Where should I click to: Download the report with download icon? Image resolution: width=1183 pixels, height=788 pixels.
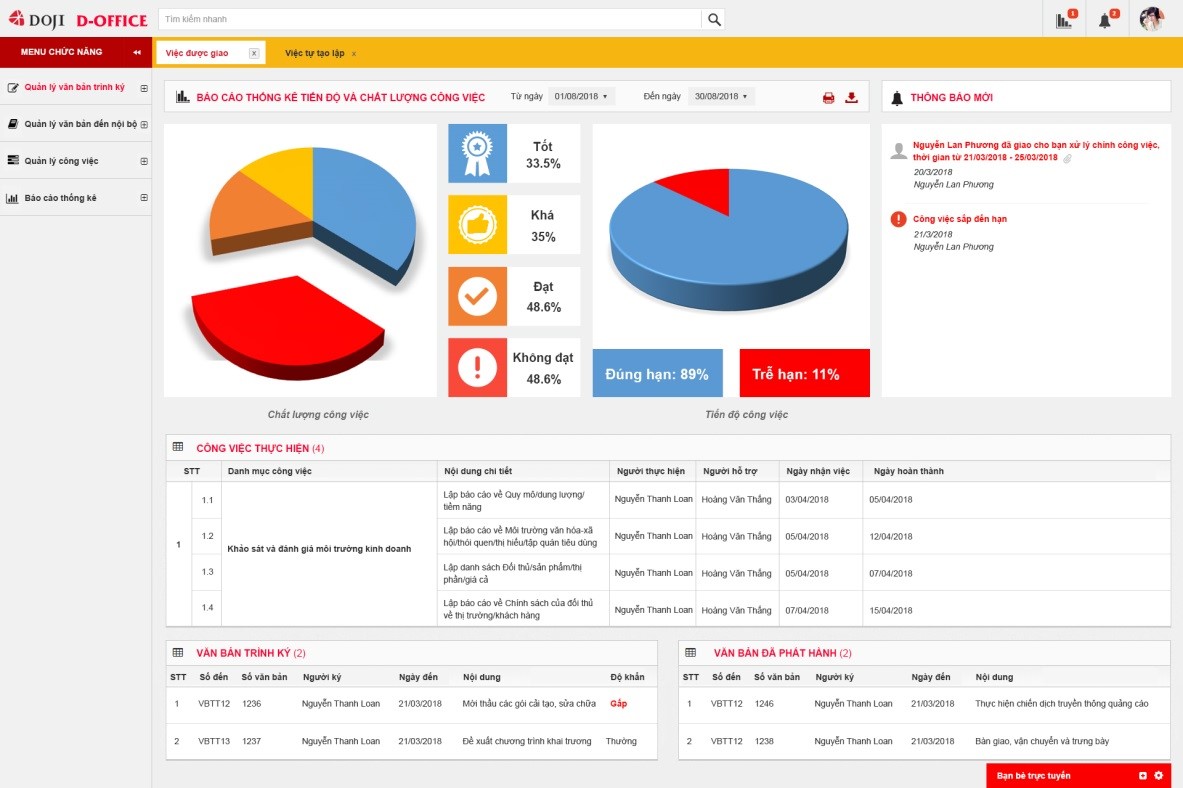[x=852, y=97]
